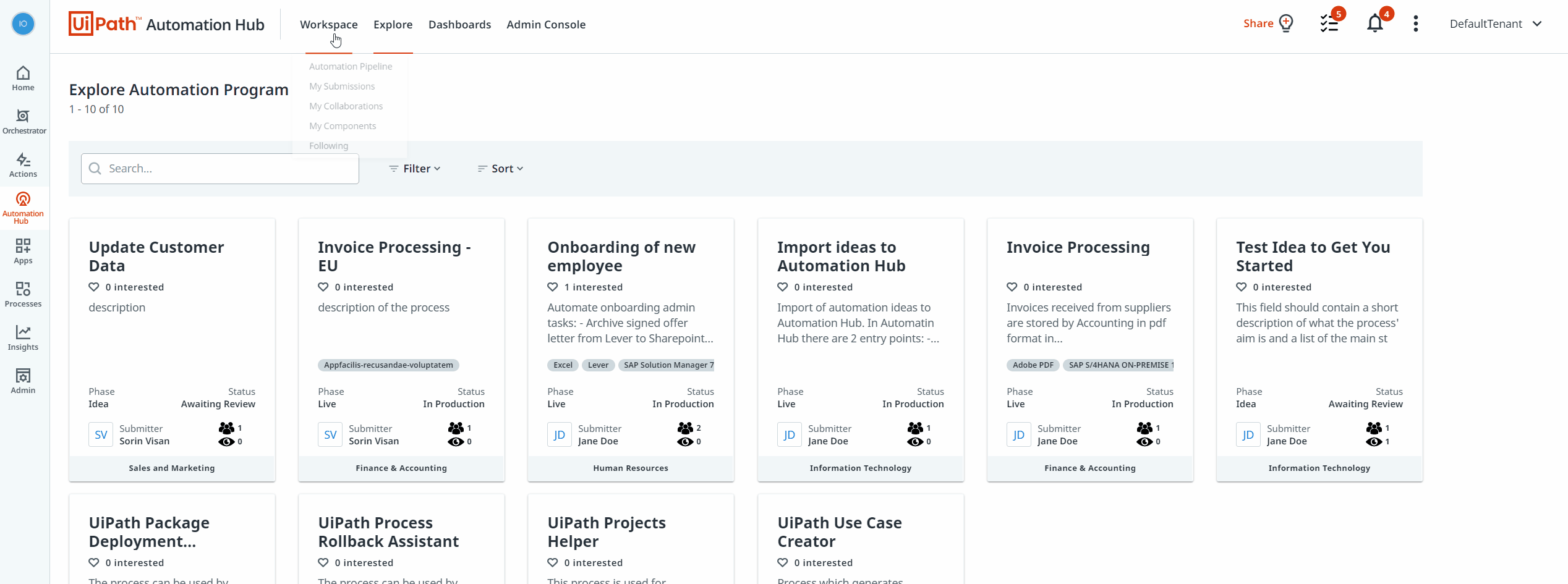The height and width of the screenshot is (584, 1568).
Task: Go to Actions in the sidebar
Action: tap(23, 165)
